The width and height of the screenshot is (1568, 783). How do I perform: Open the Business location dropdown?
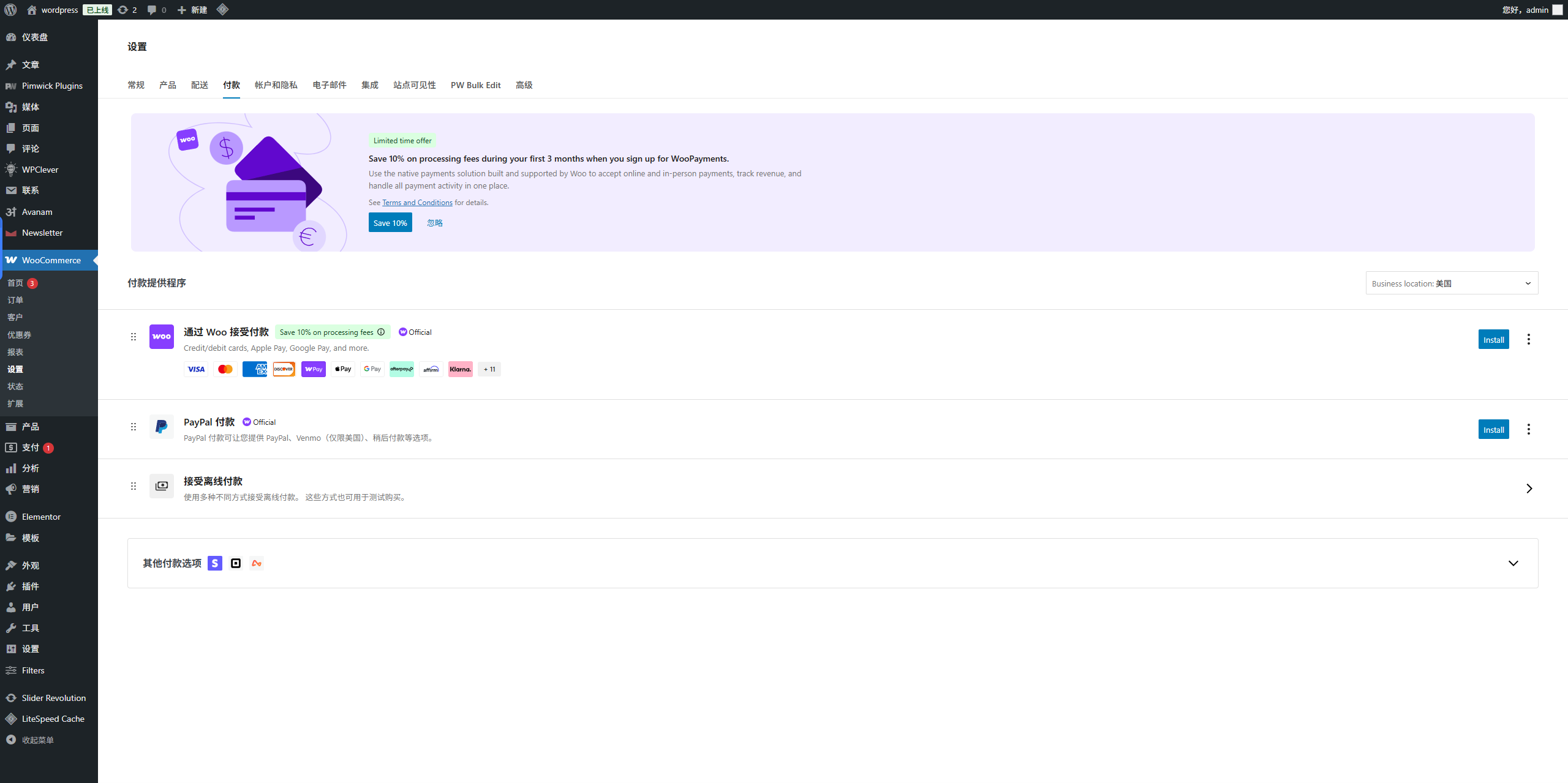1452,283
